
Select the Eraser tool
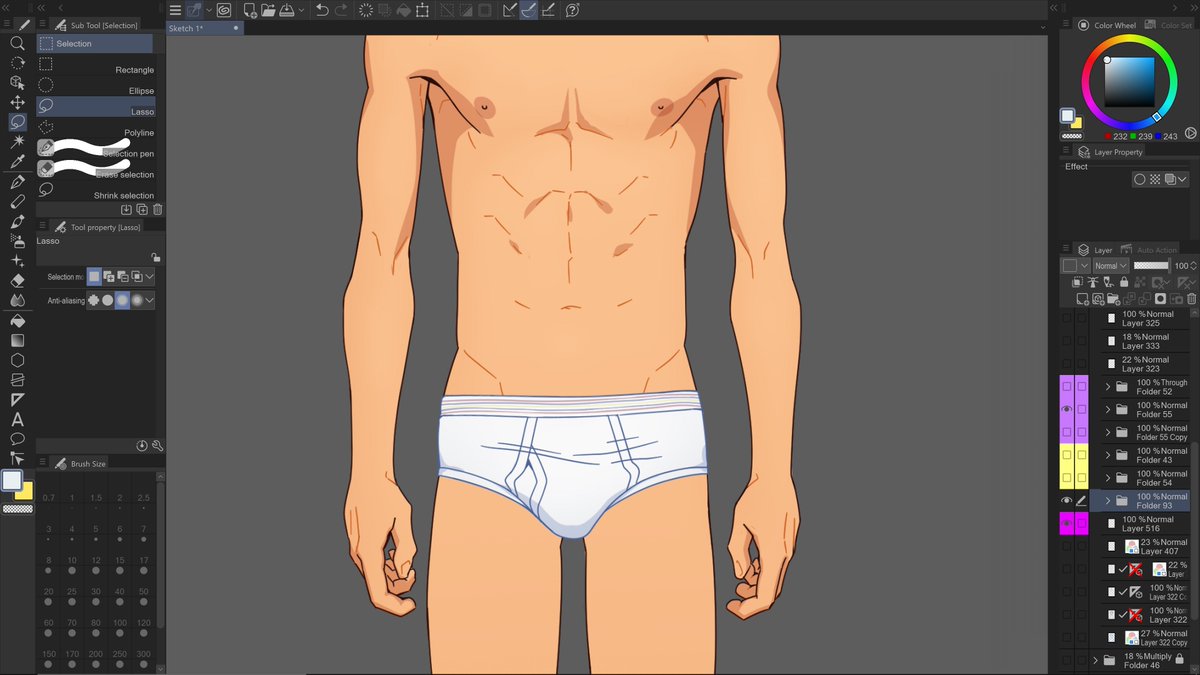(17, 281)
